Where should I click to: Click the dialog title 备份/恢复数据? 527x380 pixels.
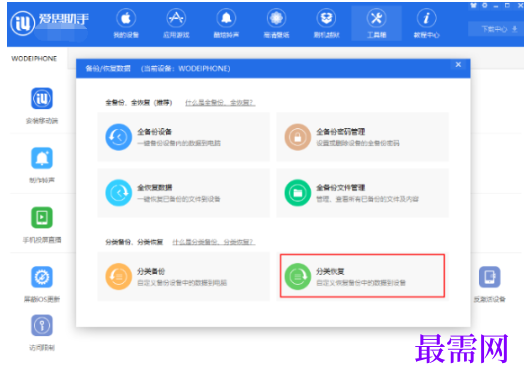[x=108, y=69]
